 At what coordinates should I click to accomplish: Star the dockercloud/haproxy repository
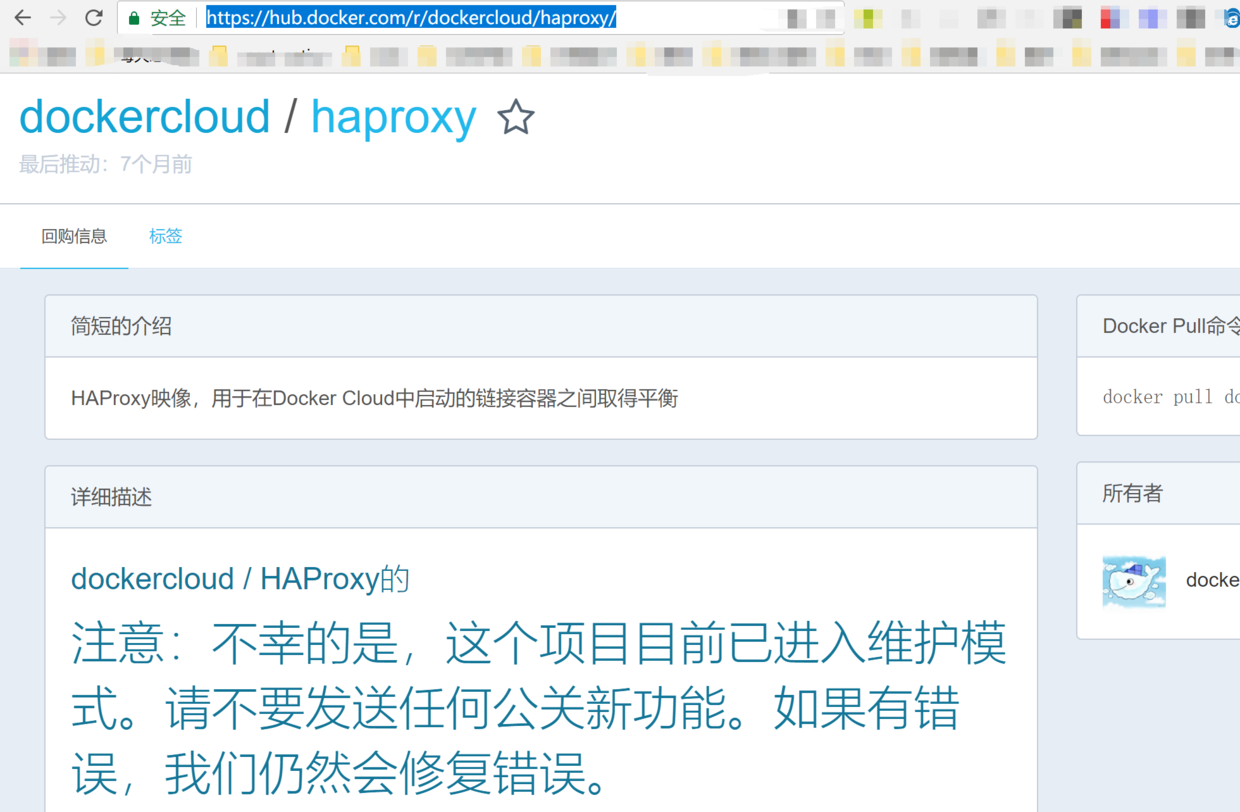[516, 118]
